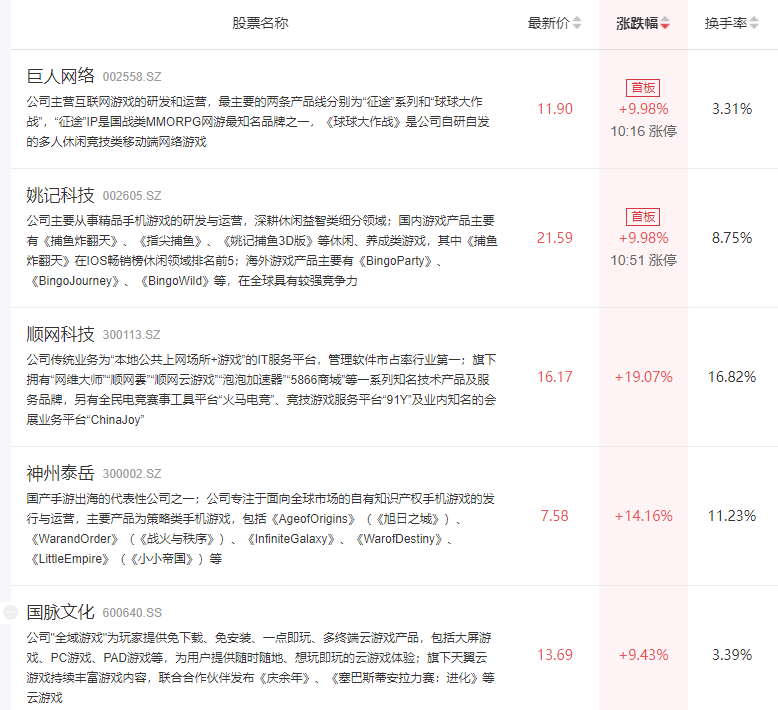Click stock code 300002.SZ
This screenshot has height=710, width=778.
click(132, 474)
